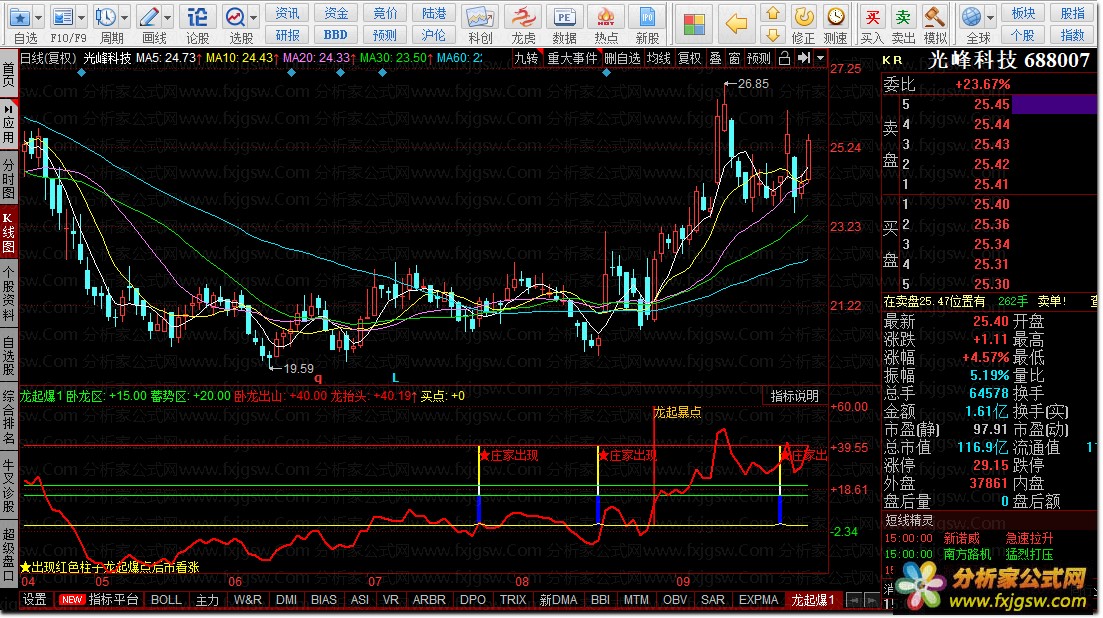Click the 沪伦 button
This screenshot has width=1103, height=618.
[433, 34]
